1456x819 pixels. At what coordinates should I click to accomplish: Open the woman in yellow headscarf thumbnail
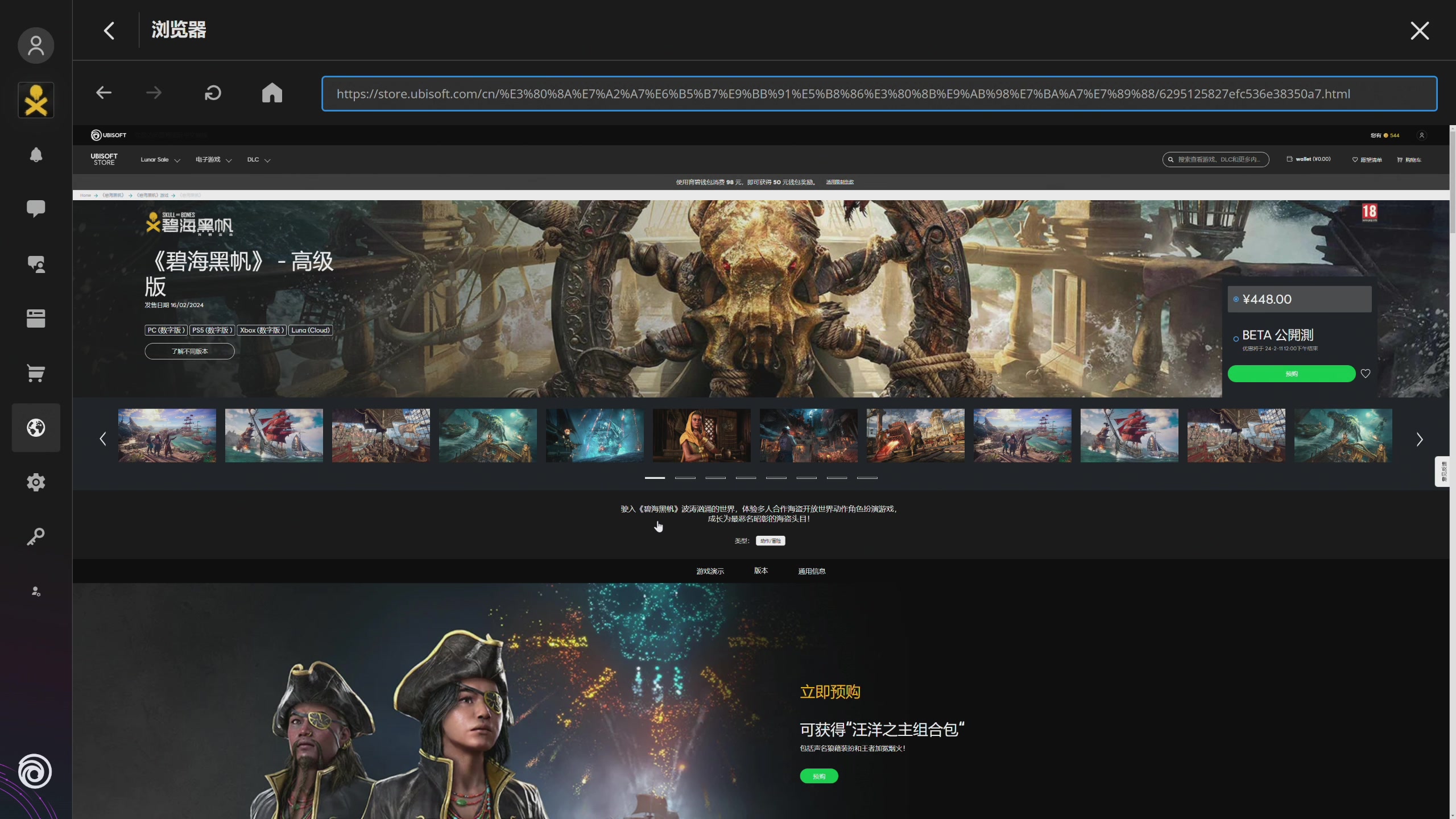pyautogui.click(x=702, y=436)
